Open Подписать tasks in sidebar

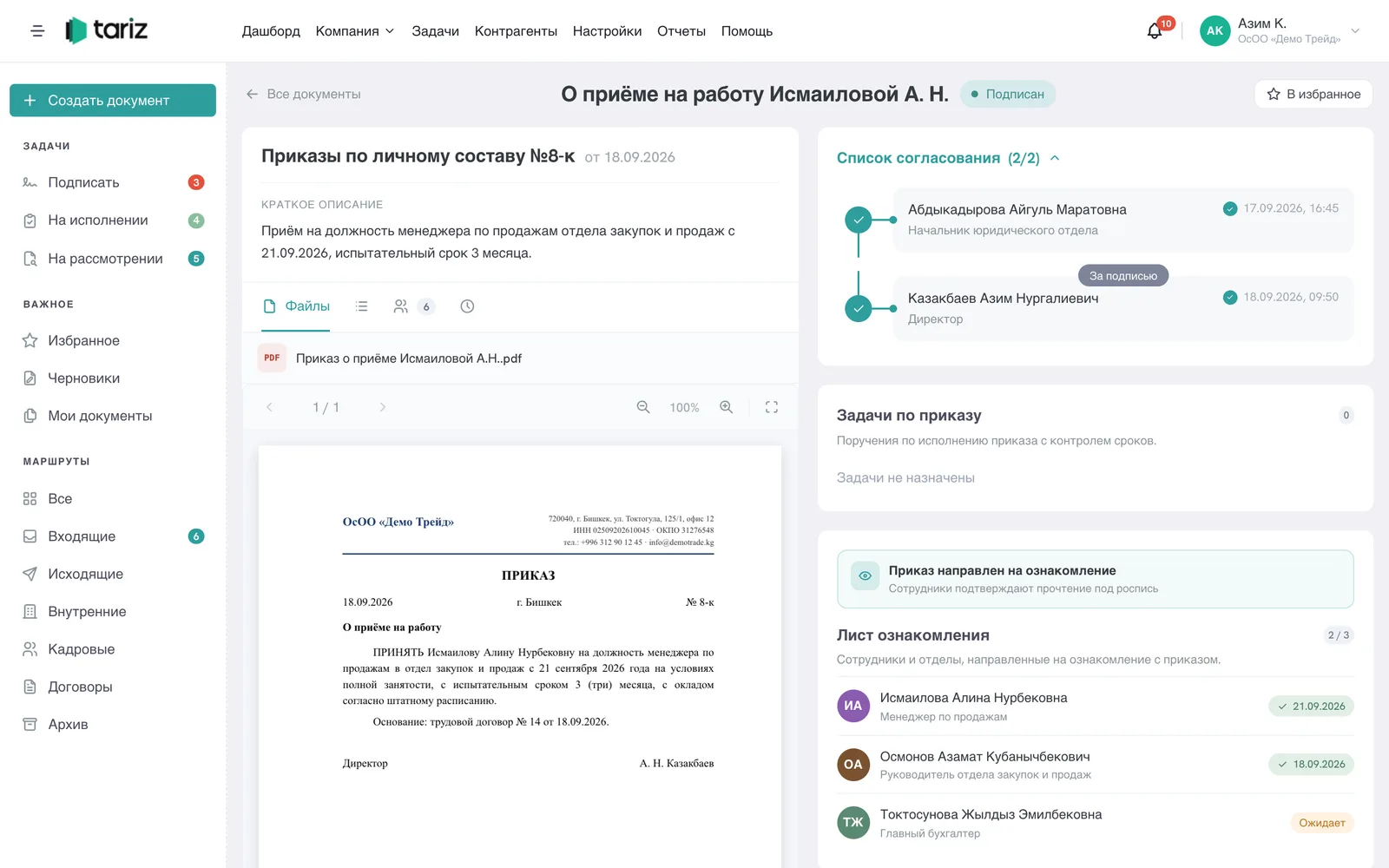tap(113, 182)
